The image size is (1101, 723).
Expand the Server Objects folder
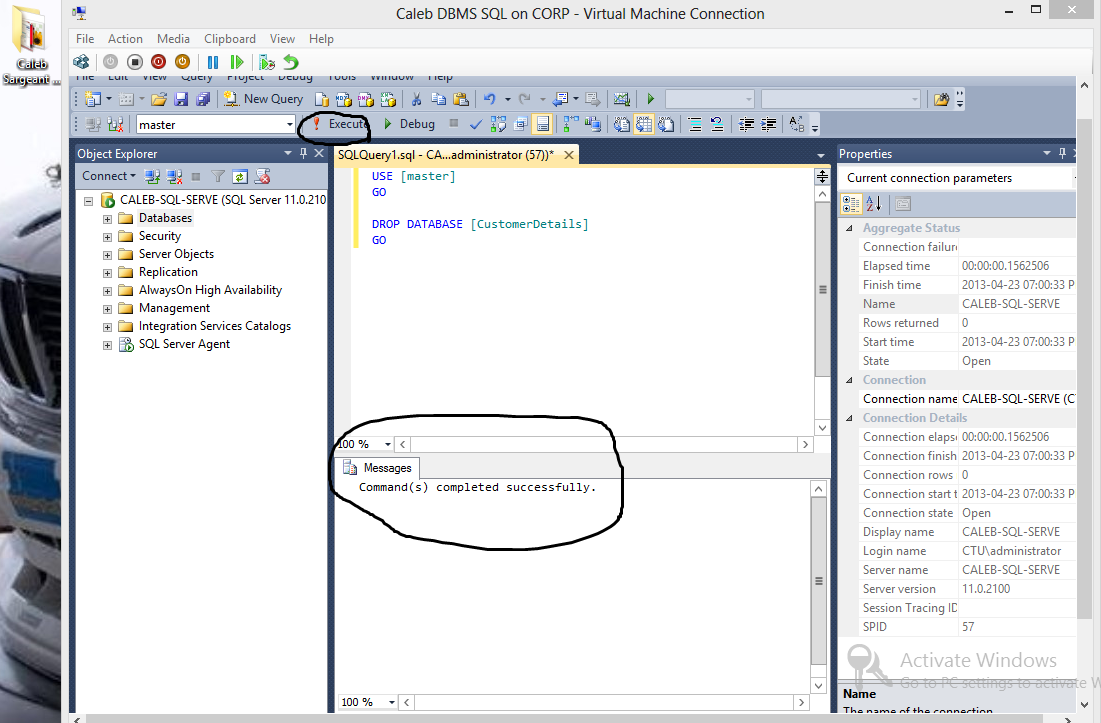pyautogui.click(x=107, y=255)
